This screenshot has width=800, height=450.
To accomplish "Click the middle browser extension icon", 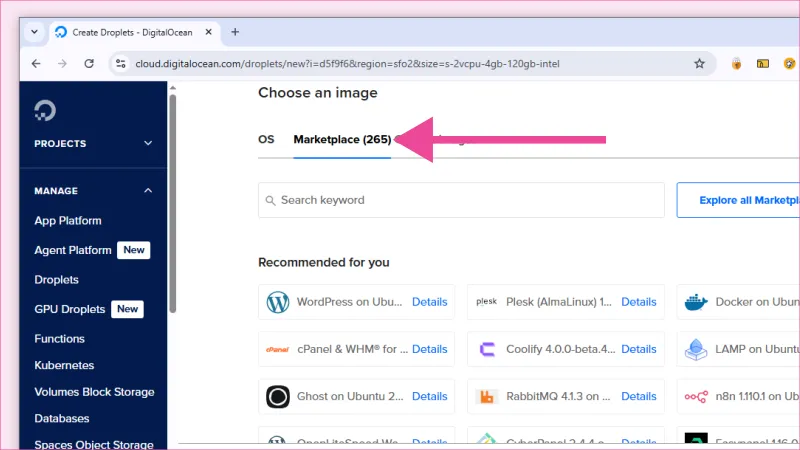I will (x=763, y=64).
